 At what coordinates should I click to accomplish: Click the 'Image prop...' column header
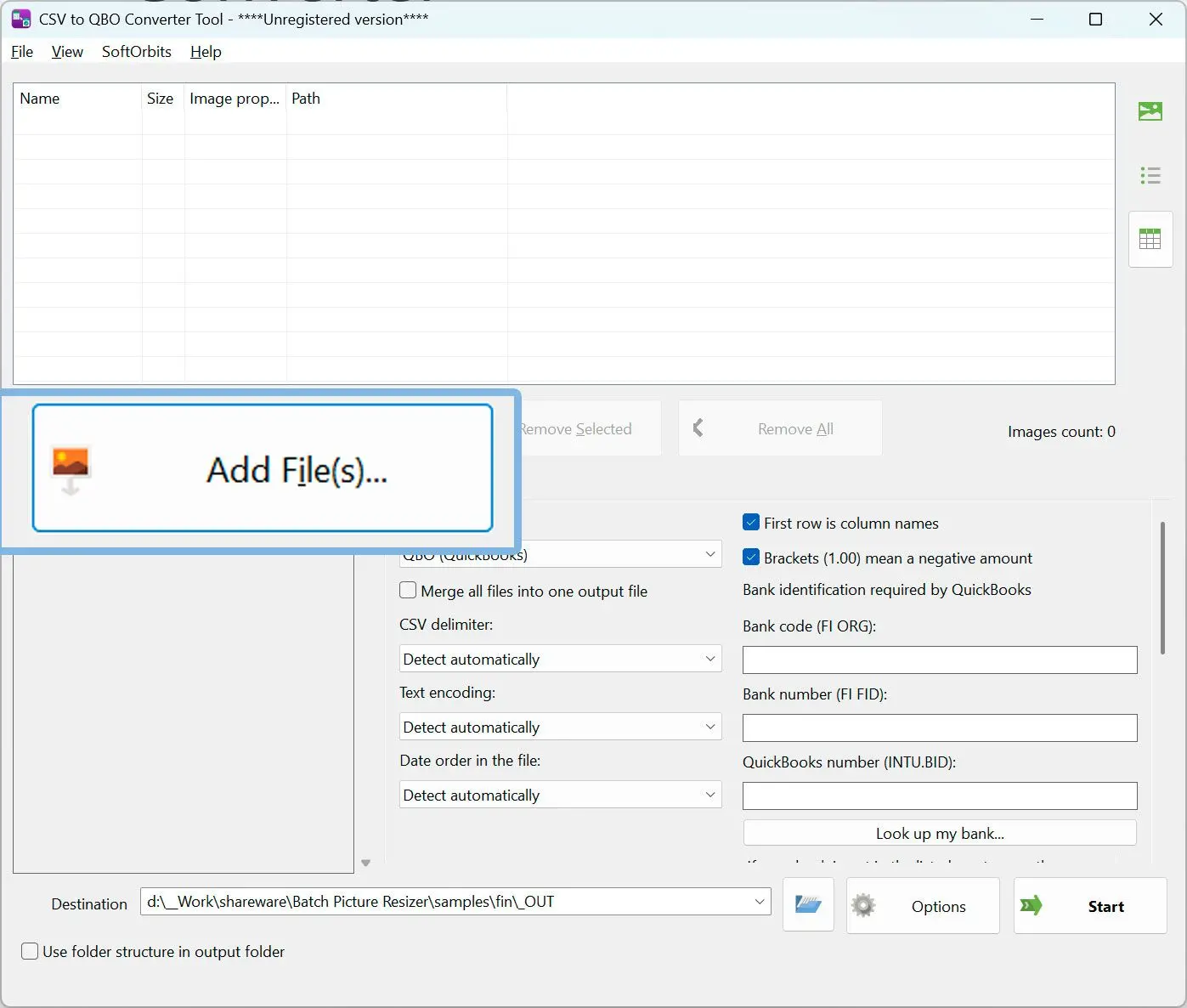tap(235, 99)
